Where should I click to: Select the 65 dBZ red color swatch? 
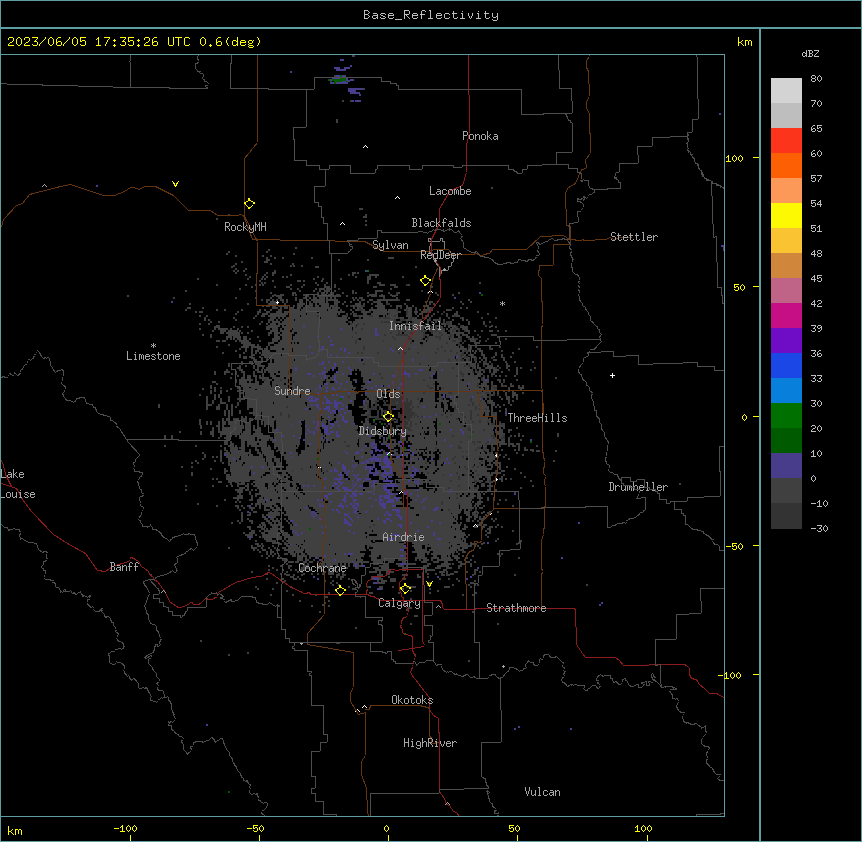click(786, 140)
